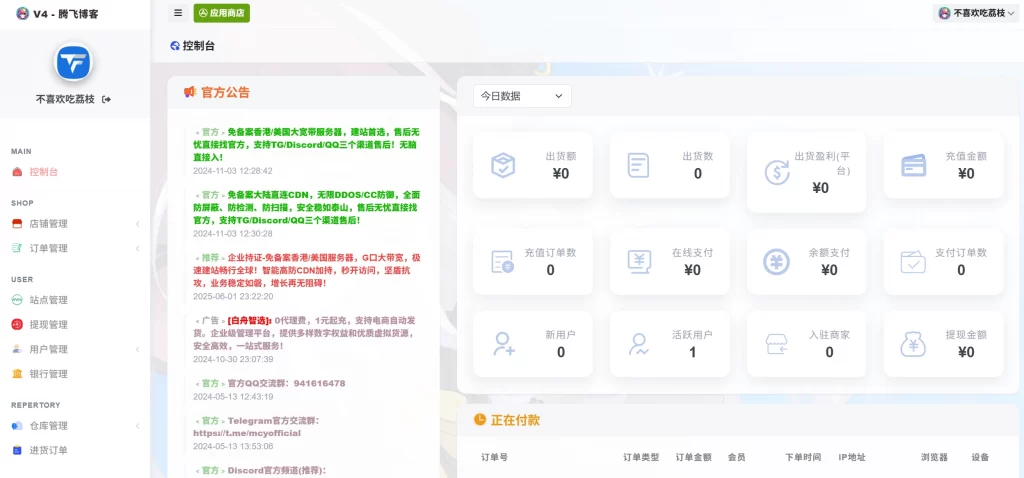Click the 新用户 add-user icon
The width and height of the screenshot is (1024, 478).
[504, 343]
